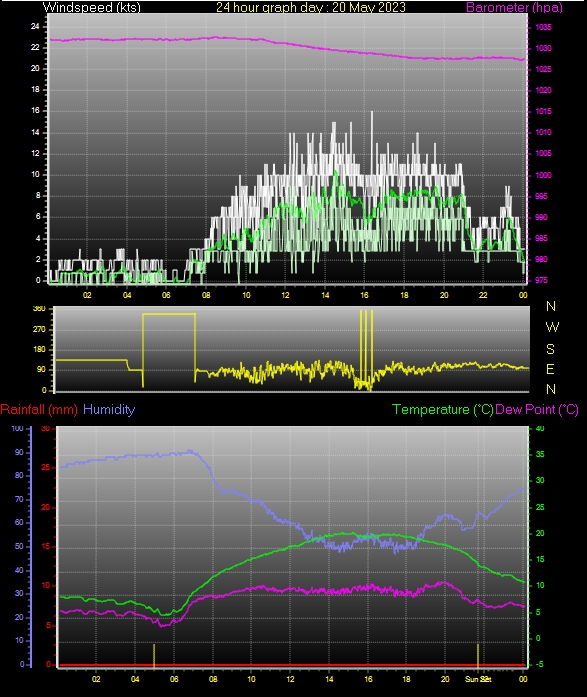Image resolution: width=587 pixels, height=697 pixels.
Task: Click the 40 temperature scale value
Action: tap(540, 429)
